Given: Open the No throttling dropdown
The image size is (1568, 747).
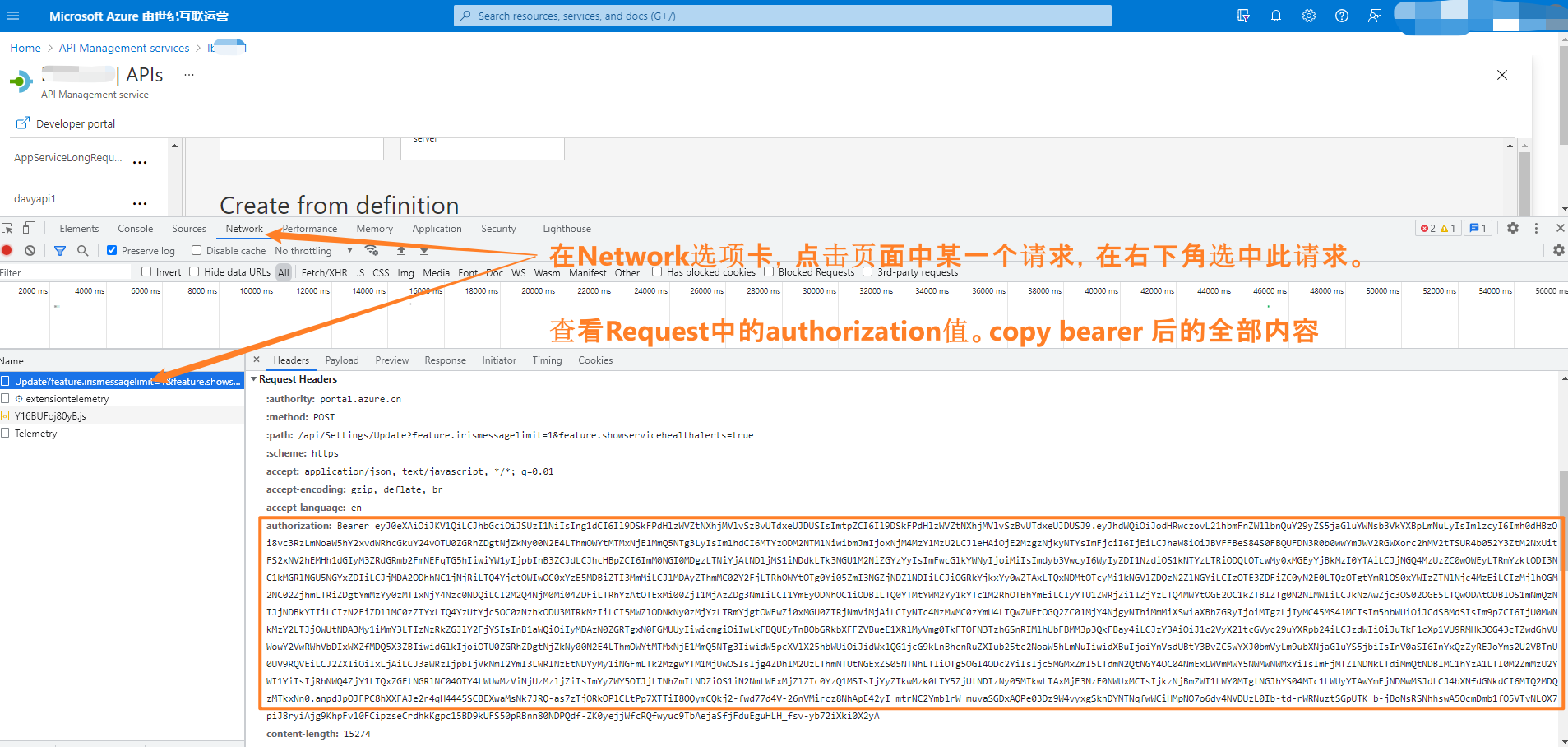Looking at the screenshot, I should point(313,250).
